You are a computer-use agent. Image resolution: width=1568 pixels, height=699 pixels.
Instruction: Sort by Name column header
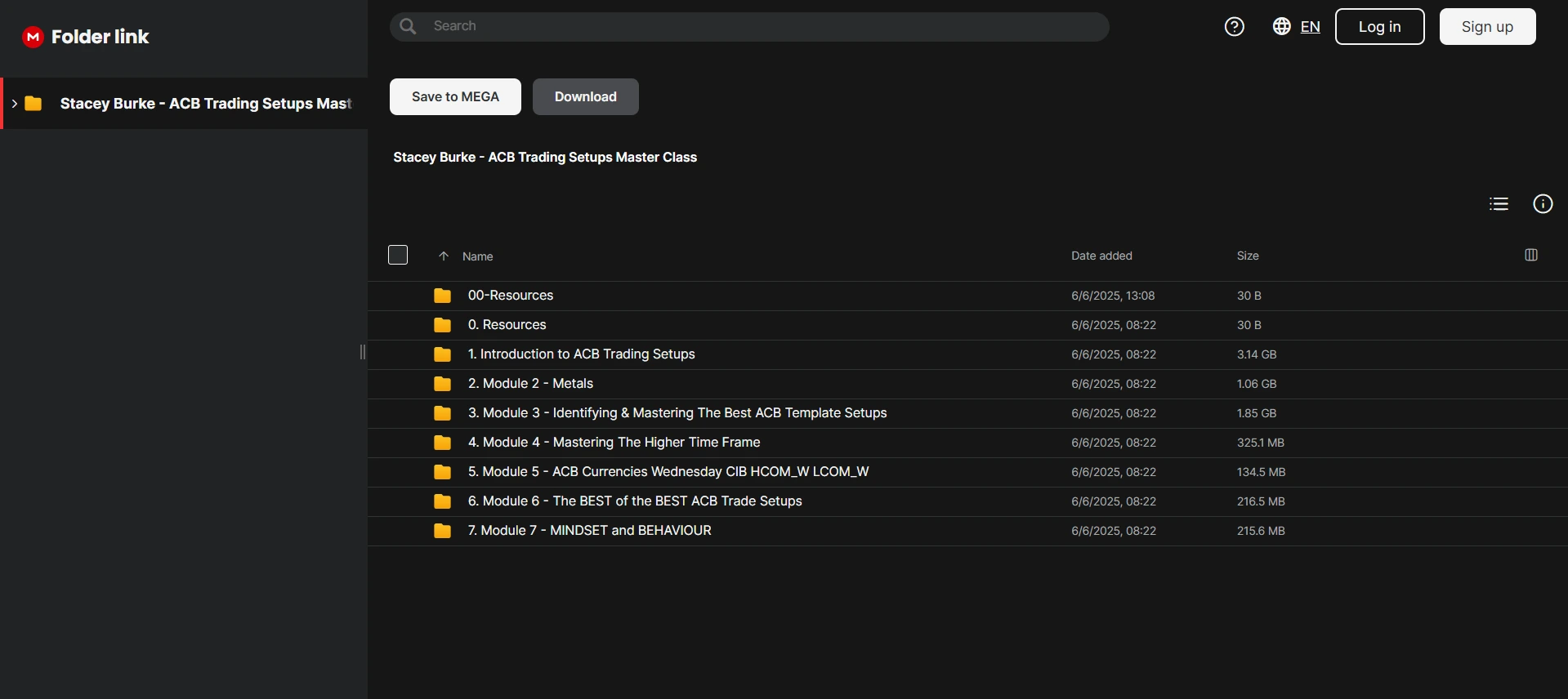(477, 256)
